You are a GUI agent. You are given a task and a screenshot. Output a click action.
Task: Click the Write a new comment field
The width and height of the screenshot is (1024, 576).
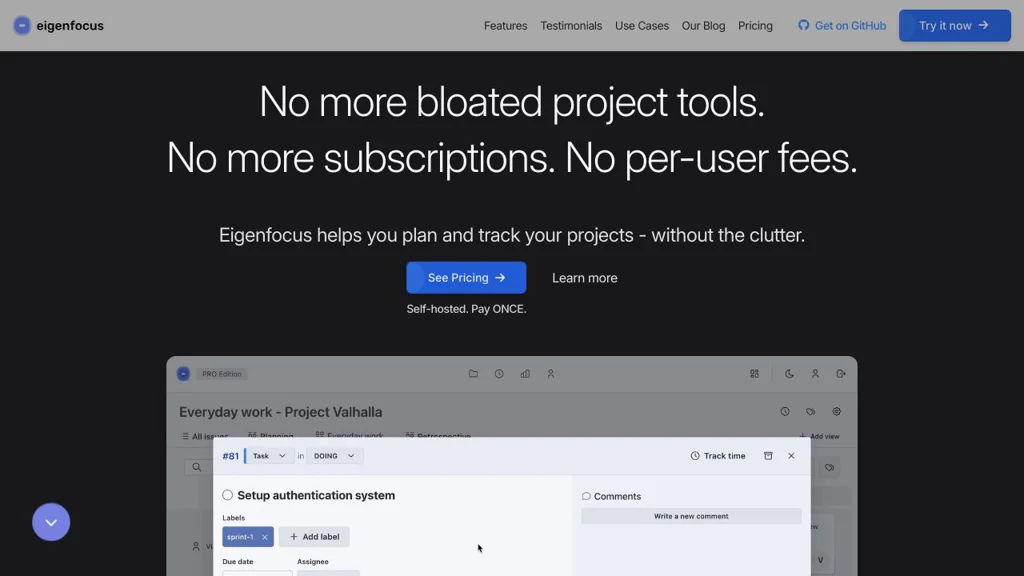pyautogui.click(x=691, y=516)
